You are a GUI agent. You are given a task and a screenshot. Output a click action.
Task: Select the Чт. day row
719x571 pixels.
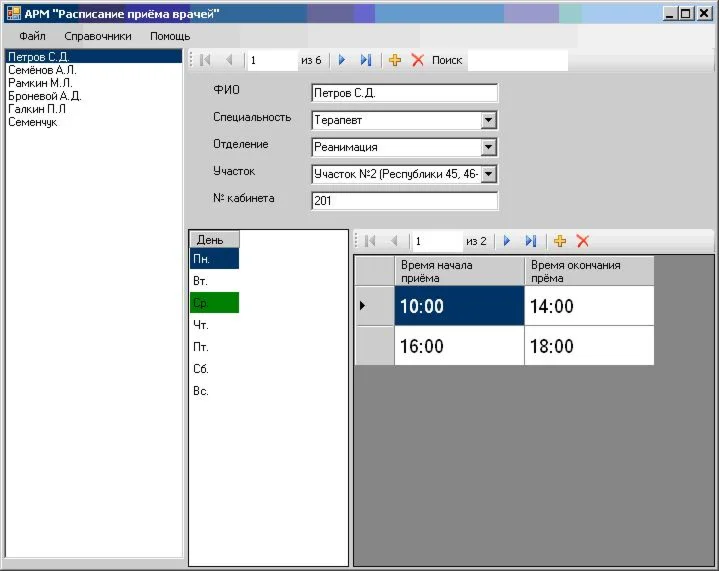click(214, 325)
